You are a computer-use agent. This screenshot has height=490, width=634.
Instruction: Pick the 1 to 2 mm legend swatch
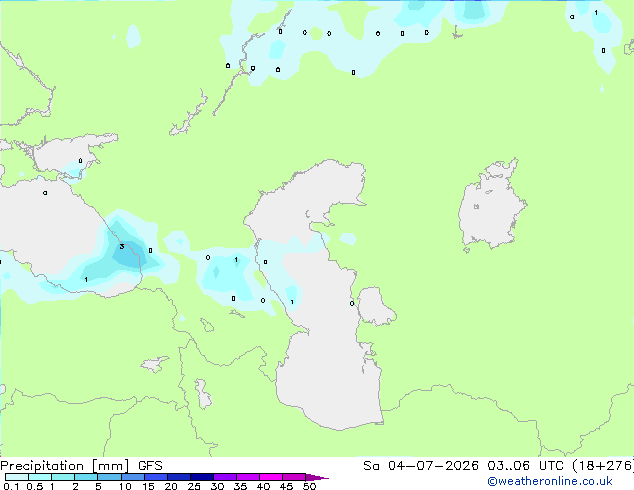click(x=63, y=477)
